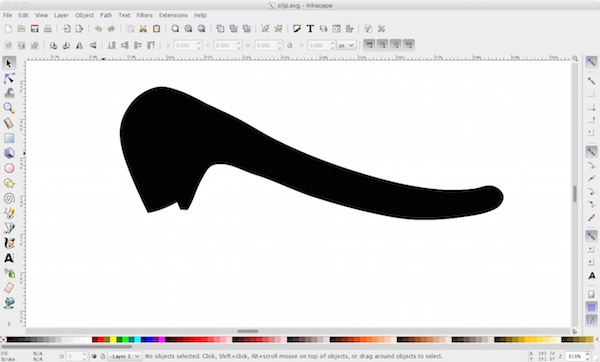Open Text and Font dialog icon
Viewport: 600px width, 362px height.
[x=310, y=29]
